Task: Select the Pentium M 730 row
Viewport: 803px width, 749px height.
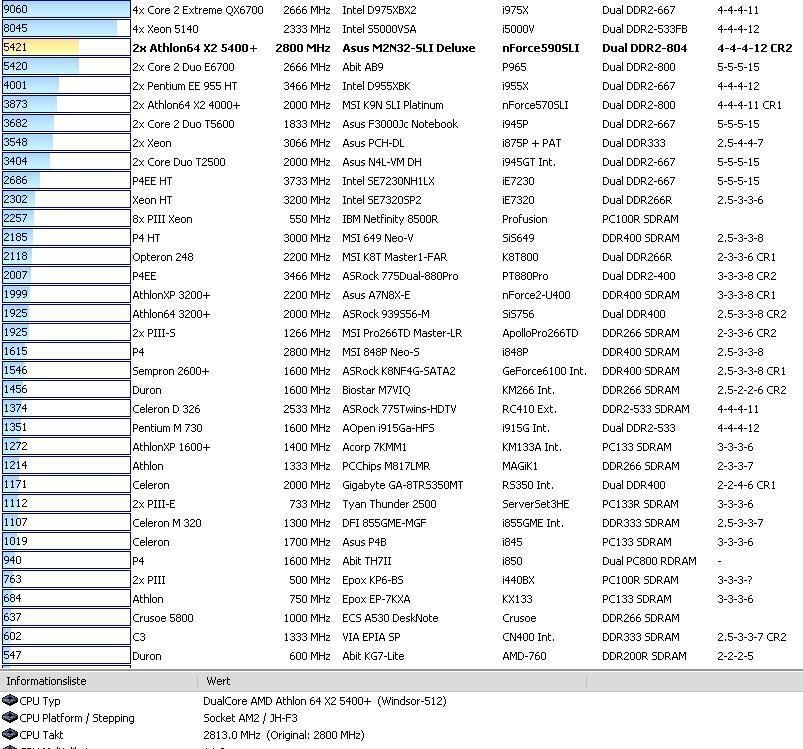Action: pyautogui.click(x=402, y=427)
